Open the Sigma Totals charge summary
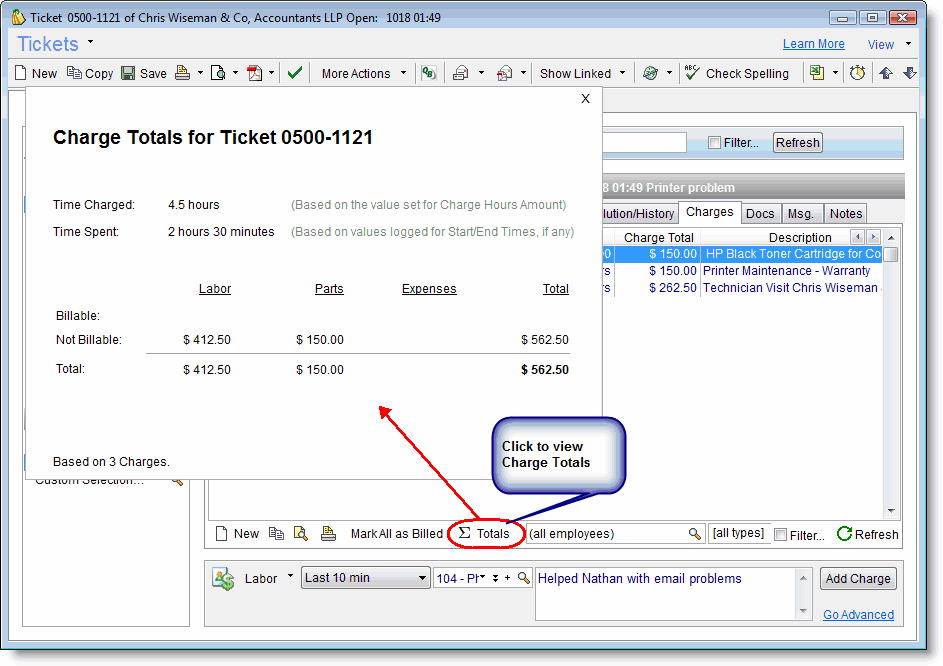 coord(484,534)
